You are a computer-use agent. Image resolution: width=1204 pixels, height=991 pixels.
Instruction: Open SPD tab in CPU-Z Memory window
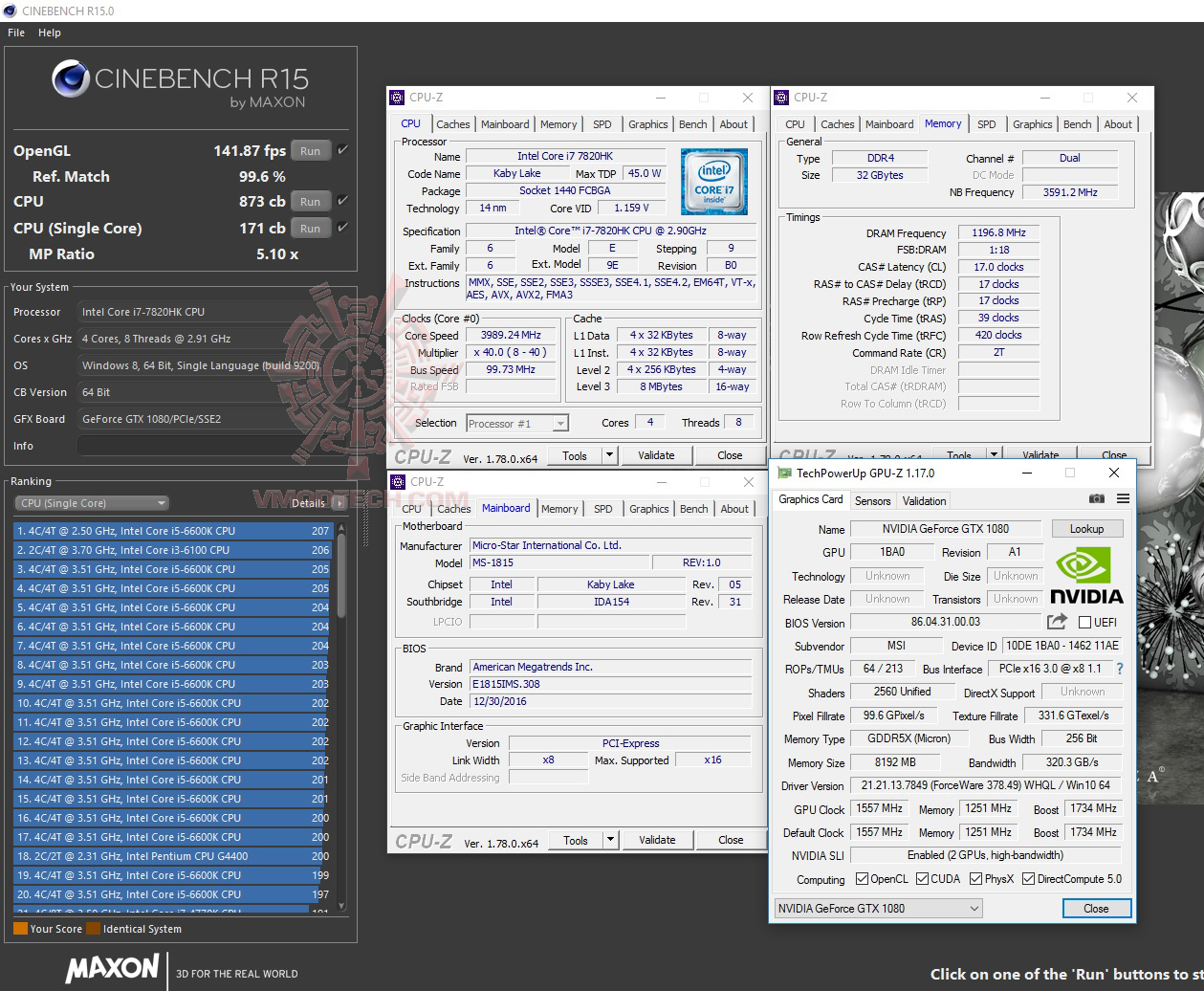(x=987, y=124)
